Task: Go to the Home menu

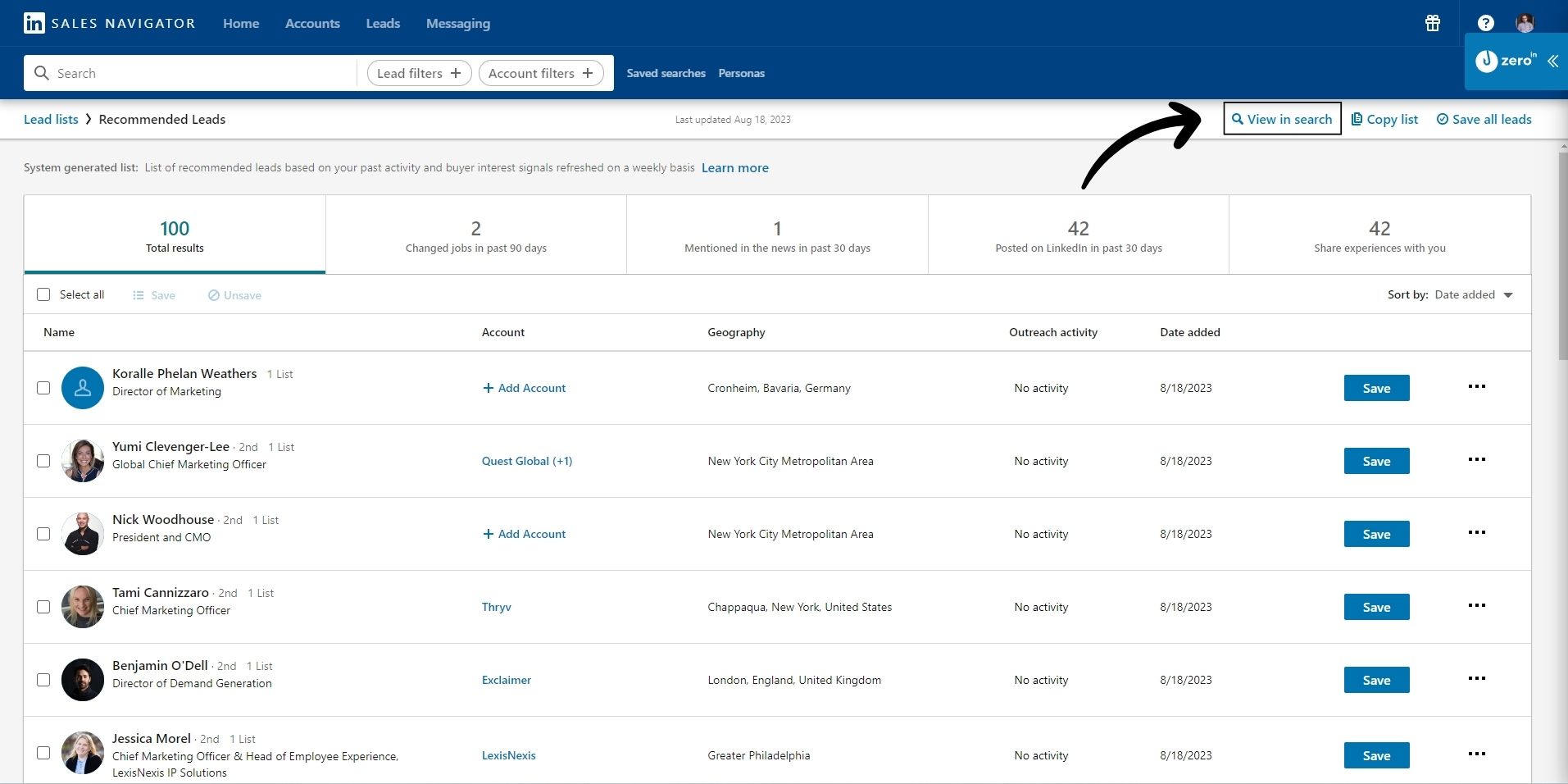Action: point(241,23)
